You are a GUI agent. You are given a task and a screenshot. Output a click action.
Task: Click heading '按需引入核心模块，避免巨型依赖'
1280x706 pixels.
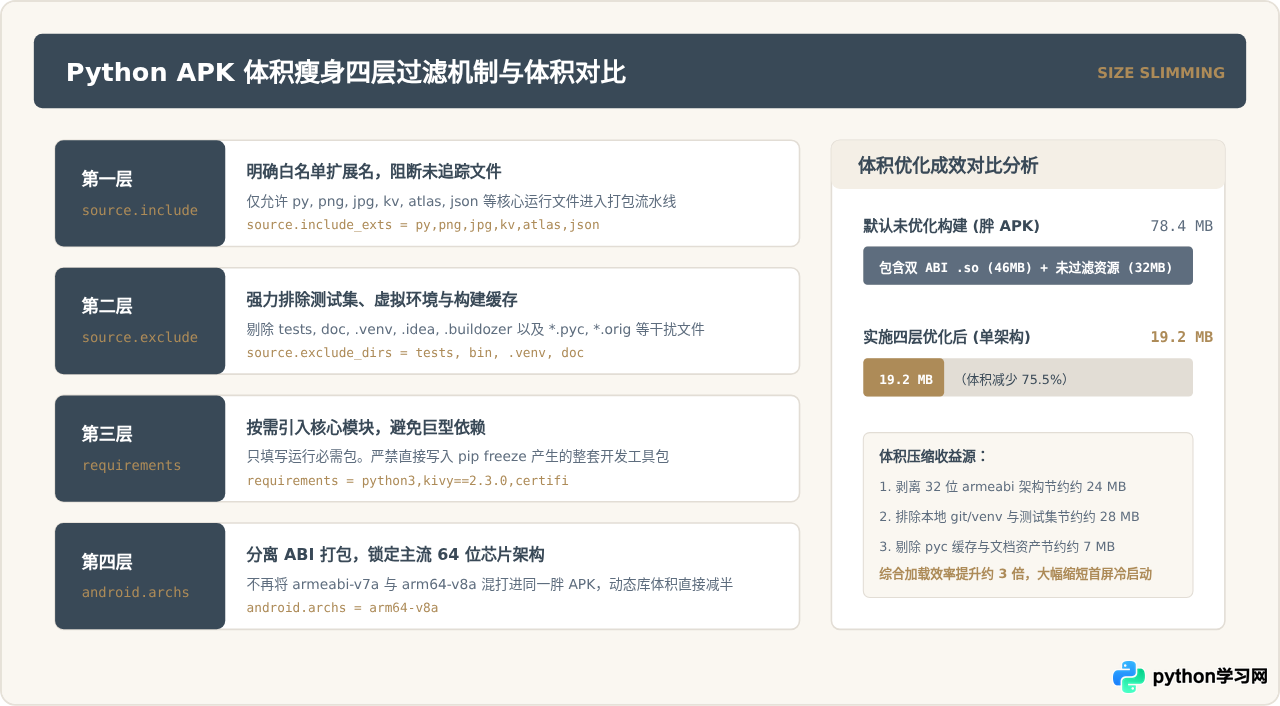366,427
